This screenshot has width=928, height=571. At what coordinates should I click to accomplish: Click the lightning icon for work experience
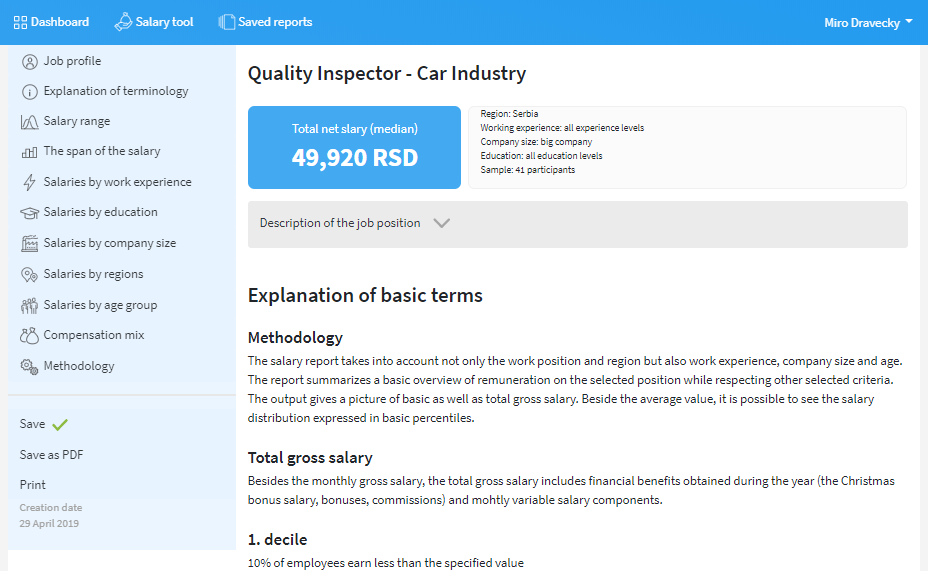(30, 182)
